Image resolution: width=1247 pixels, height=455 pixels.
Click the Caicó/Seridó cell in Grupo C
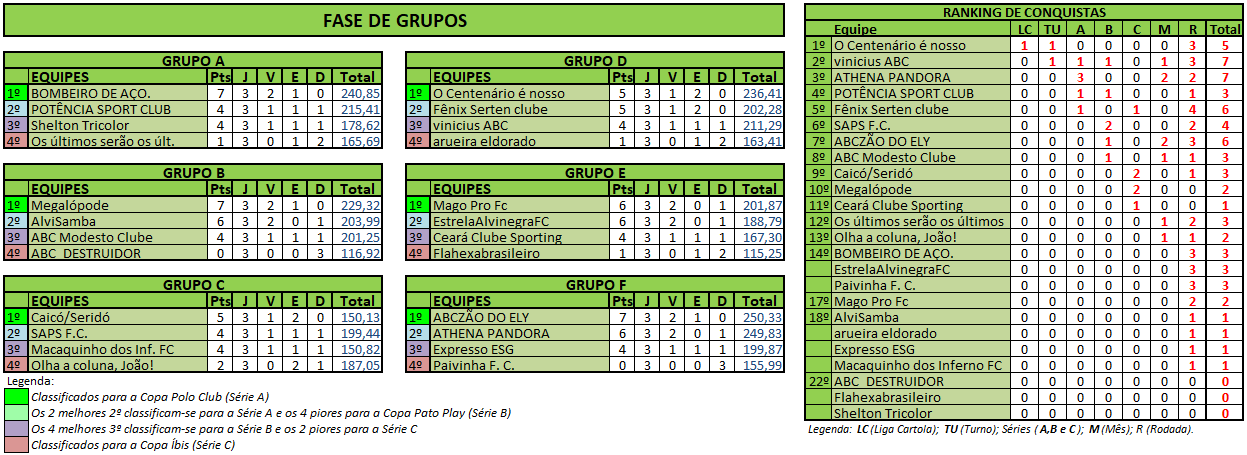click(118, 317)
